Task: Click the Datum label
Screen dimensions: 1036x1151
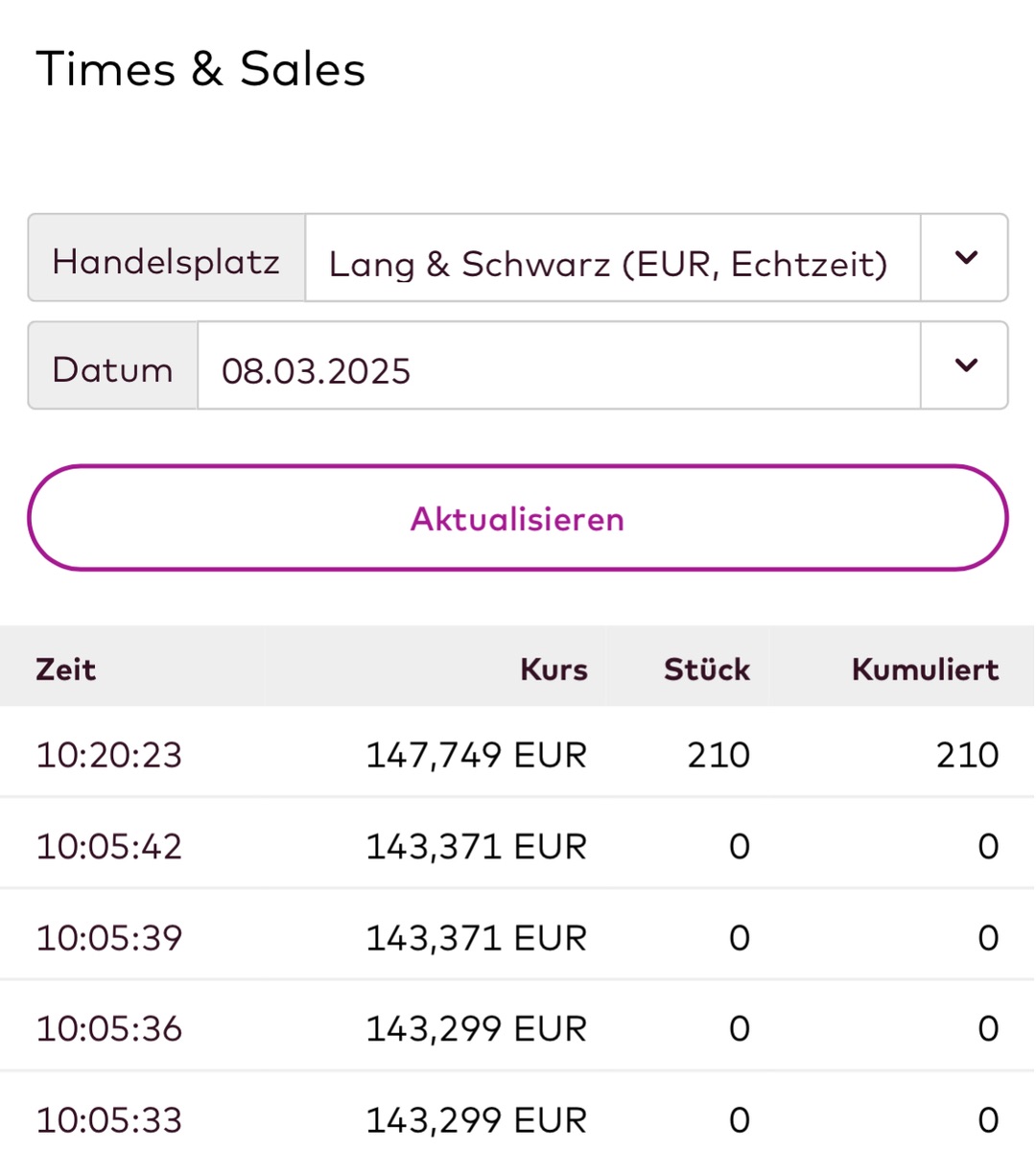Action: [112, 369]
